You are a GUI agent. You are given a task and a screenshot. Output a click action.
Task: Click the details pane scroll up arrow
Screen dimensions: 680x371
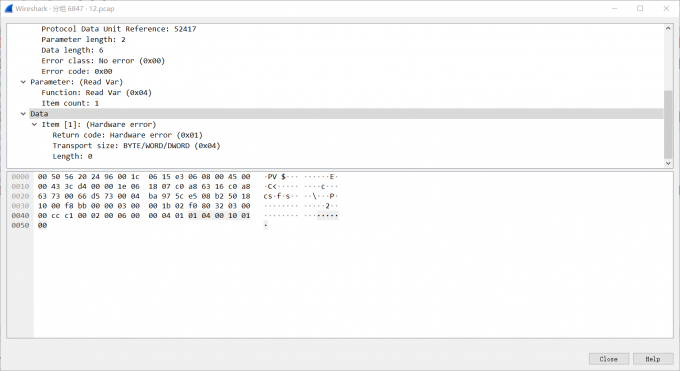coord(668,28)
